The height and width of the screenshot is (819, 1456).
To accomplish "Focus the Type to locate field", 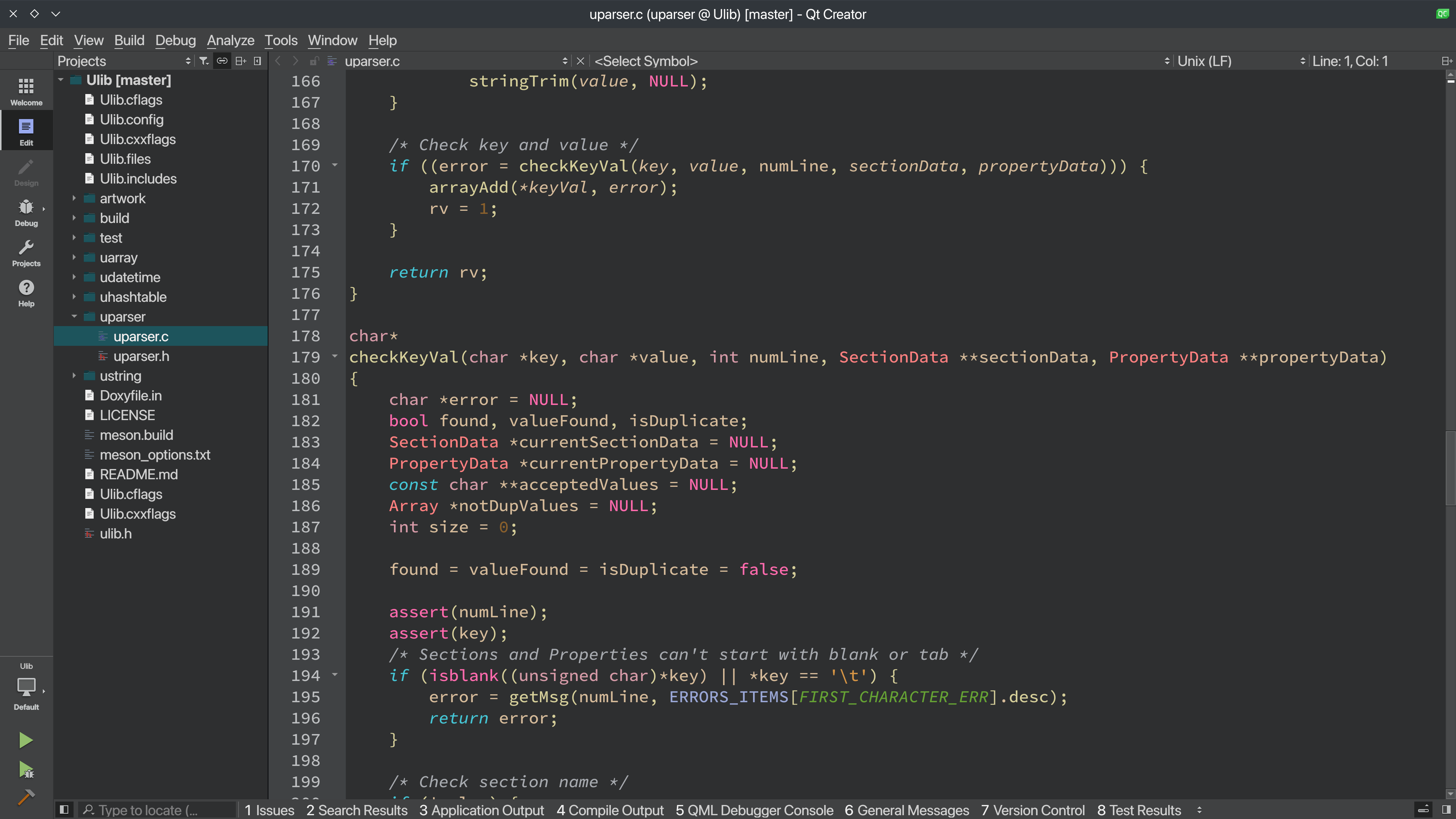I will [157, 810].
